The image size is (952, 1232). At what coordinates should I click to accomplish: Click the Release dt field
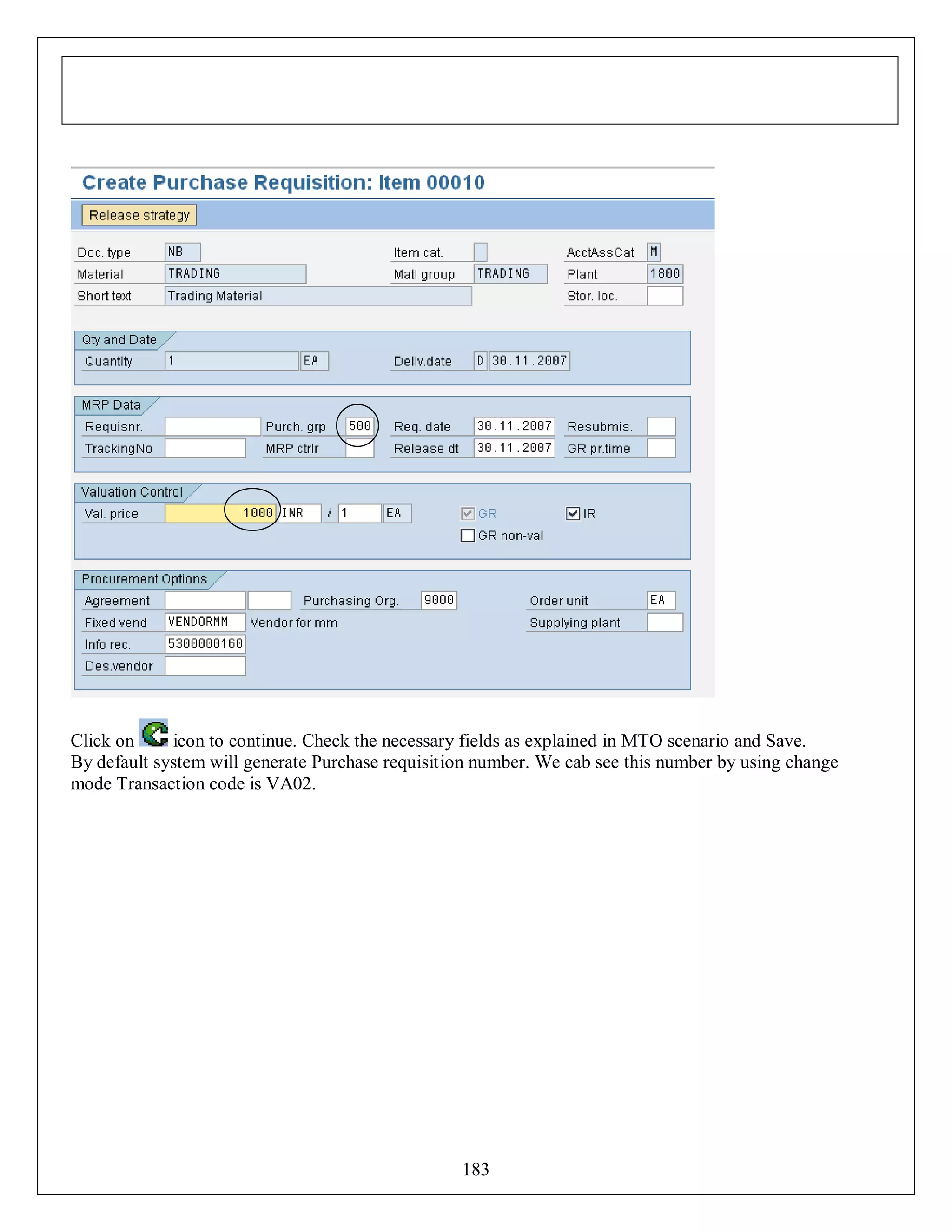[x=514, y=448]
